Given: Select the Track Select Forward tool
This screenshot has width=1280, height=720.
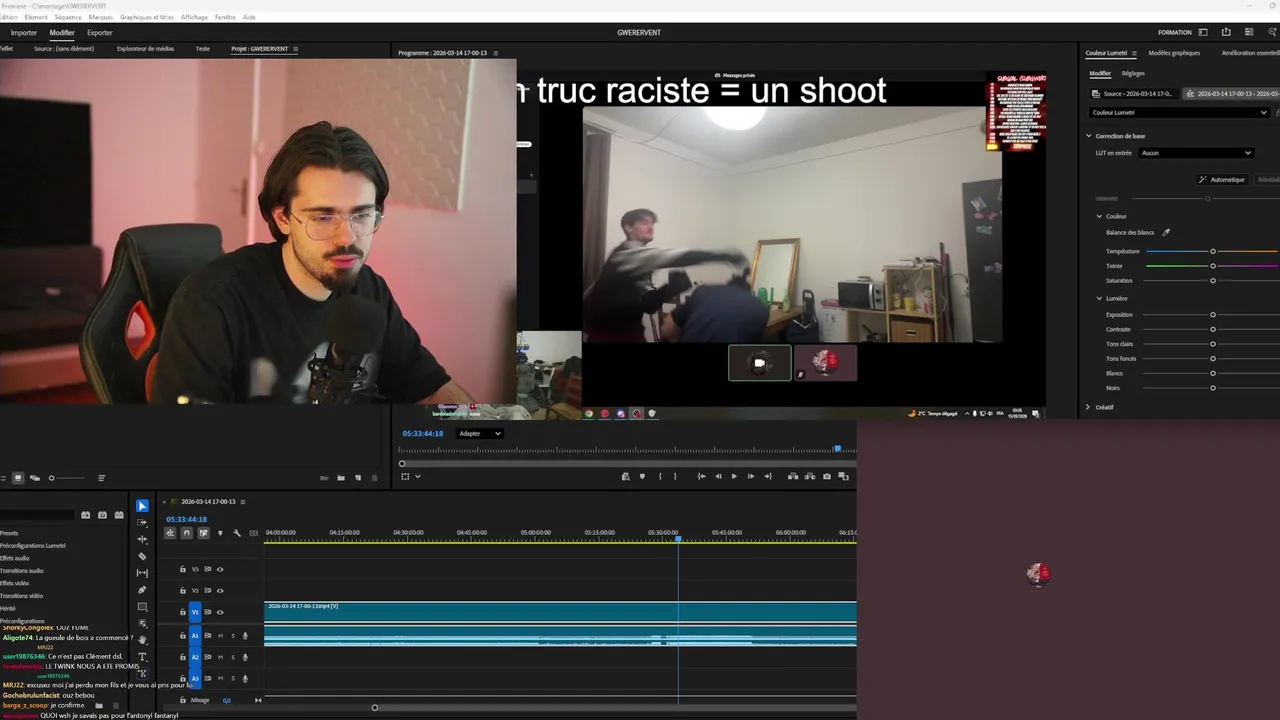Looking at the screenshot, I should [x=142, y=523].
